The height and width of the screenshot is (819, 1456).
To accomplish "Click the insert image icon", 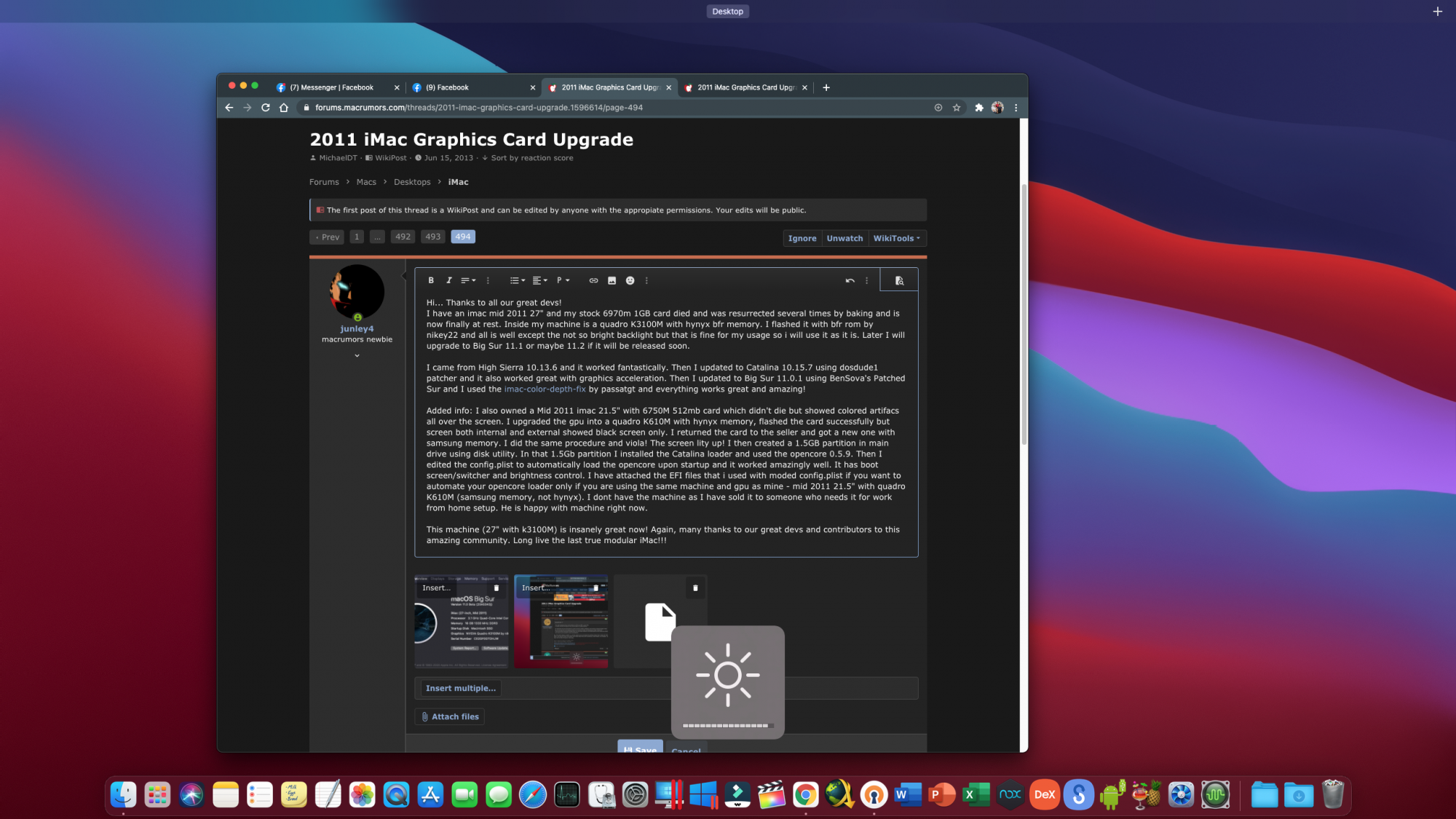I will 612,280.
